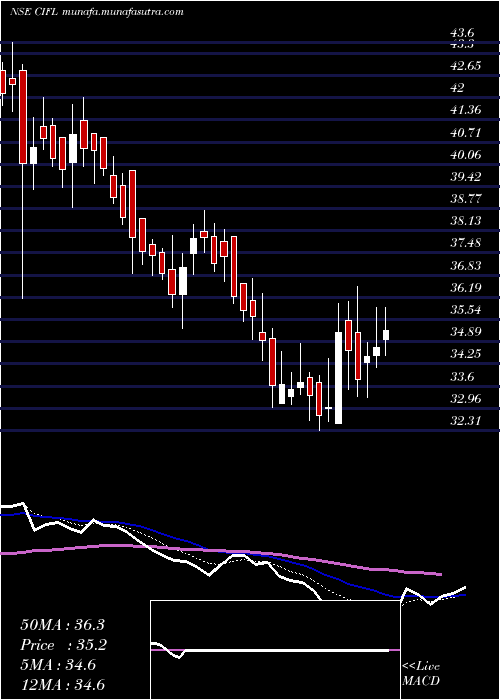Select the 32.96 price axis label
Image resolution: width=500 pixels, height=700 pixels.
tap(466, 398)
